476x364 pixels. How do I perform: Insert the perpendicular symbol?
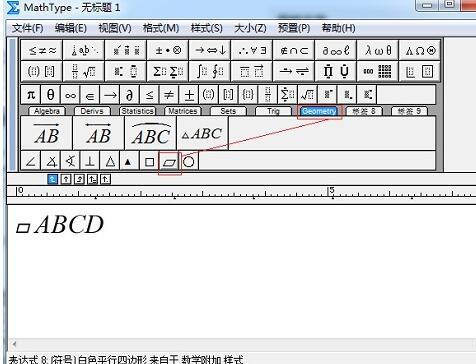coord(90,161)
